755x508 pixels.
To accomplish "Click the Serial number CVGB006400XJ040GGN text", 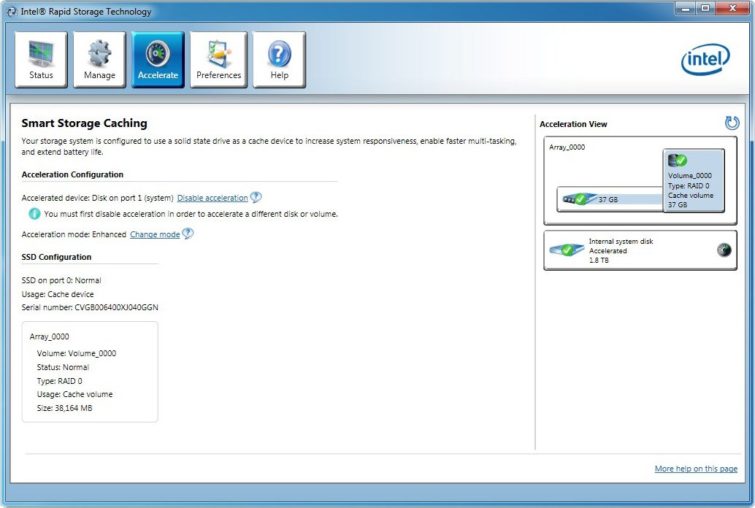I will (90, 307).
